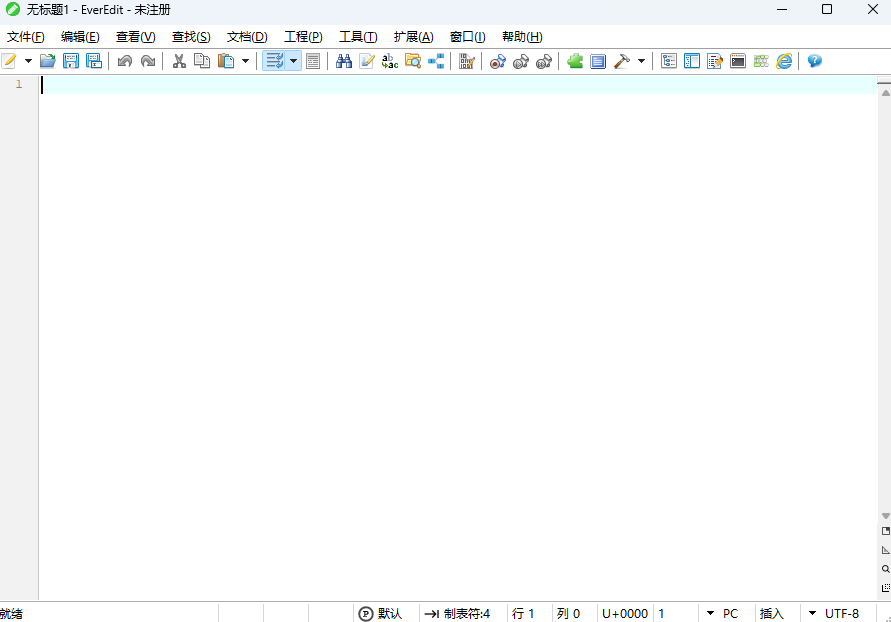Open Help via the question mark icon
891x622 pixels.
[x=814, y=60]
